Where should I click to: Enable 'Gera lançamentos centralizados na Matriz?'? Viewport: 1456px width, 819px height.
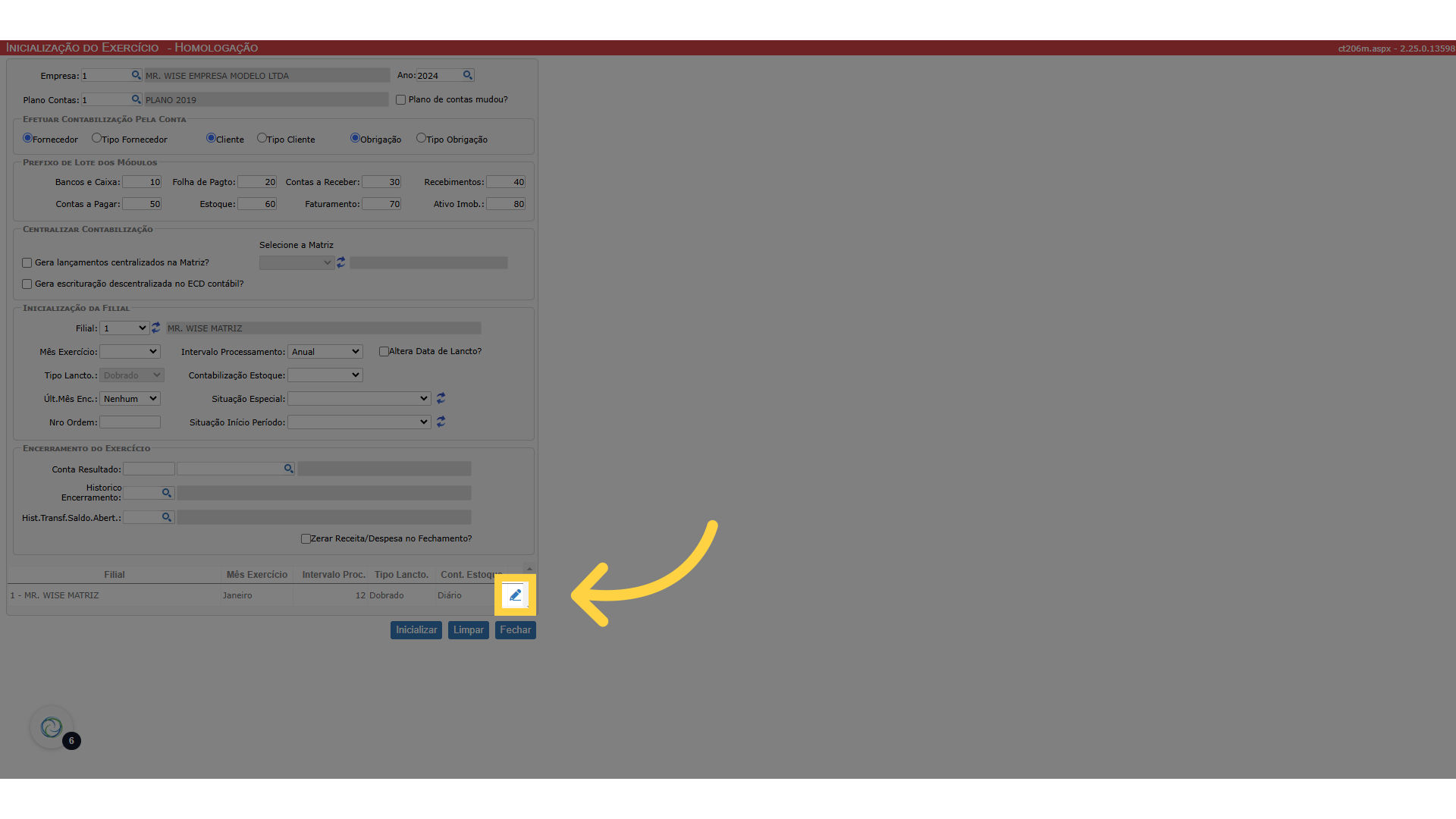[x=27, y=263]
